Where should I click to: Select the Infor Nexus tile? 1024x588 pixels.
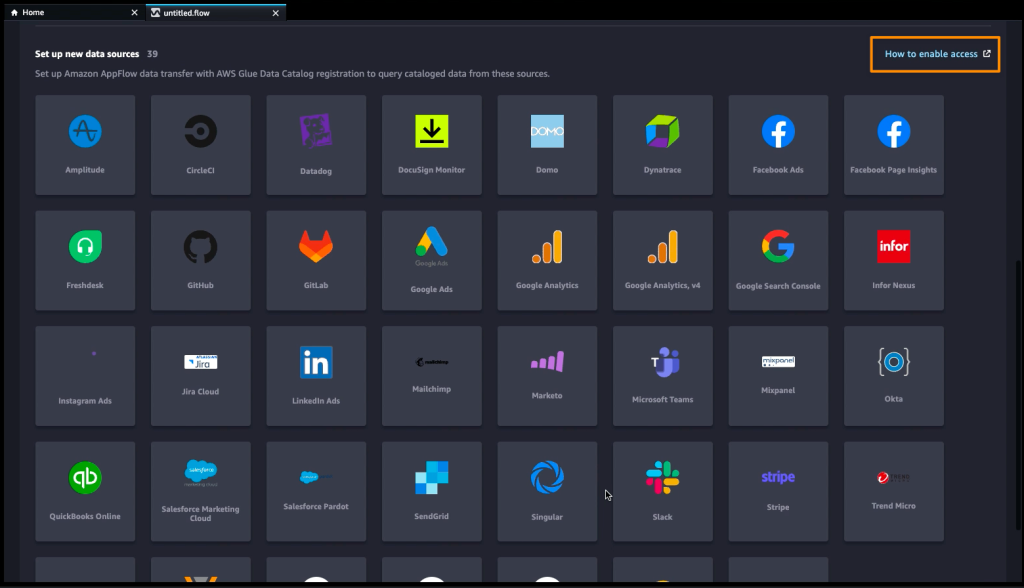(894, 261)
